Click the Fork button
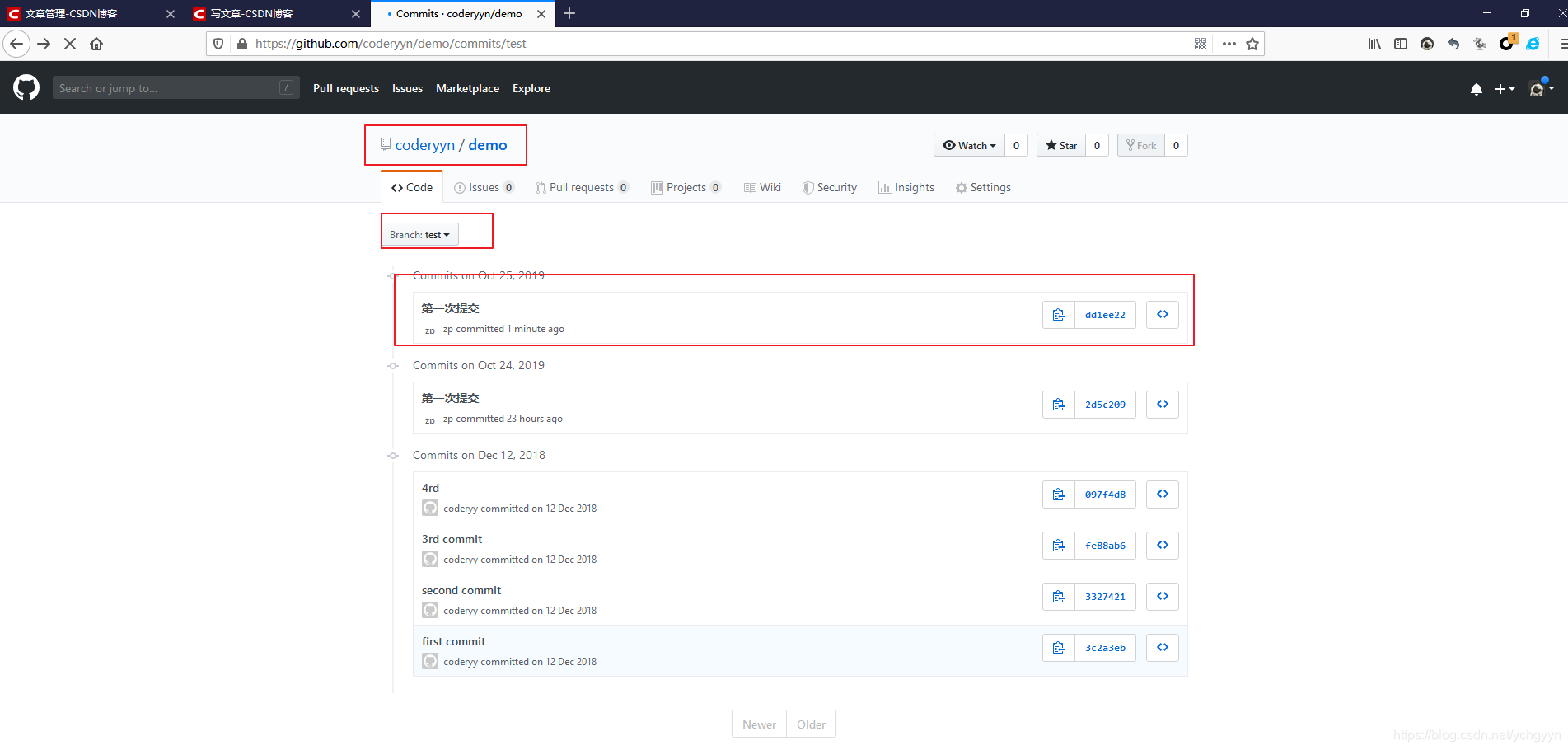The width and height of the screenshot is (1568, 750). point(1141,145)
